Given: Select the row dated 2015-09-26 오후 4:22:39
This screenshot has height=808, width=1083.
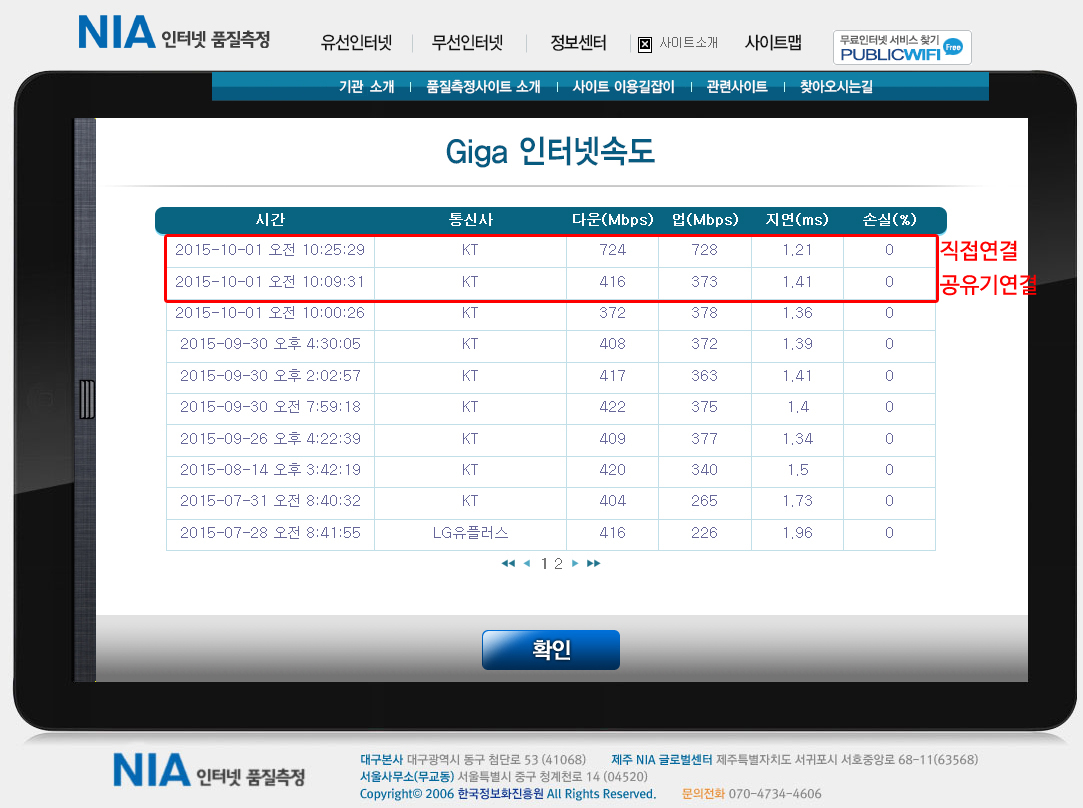Looking at the screenshot, I should pyautogui.click(x=550, y=439).
